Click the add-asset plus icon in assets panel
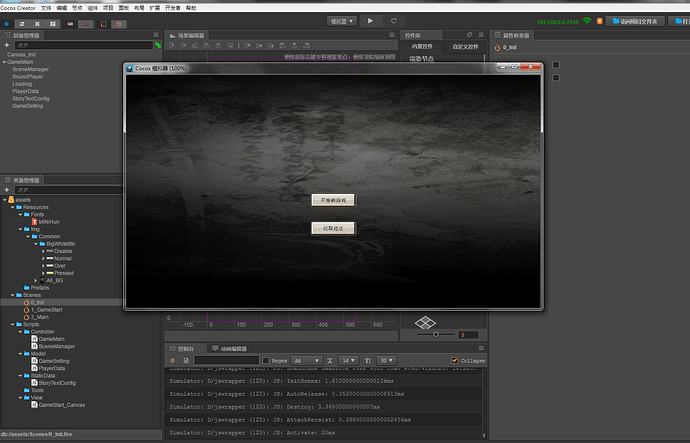The image size is (690, 443). pyautogui.click(x=7, y=190)
